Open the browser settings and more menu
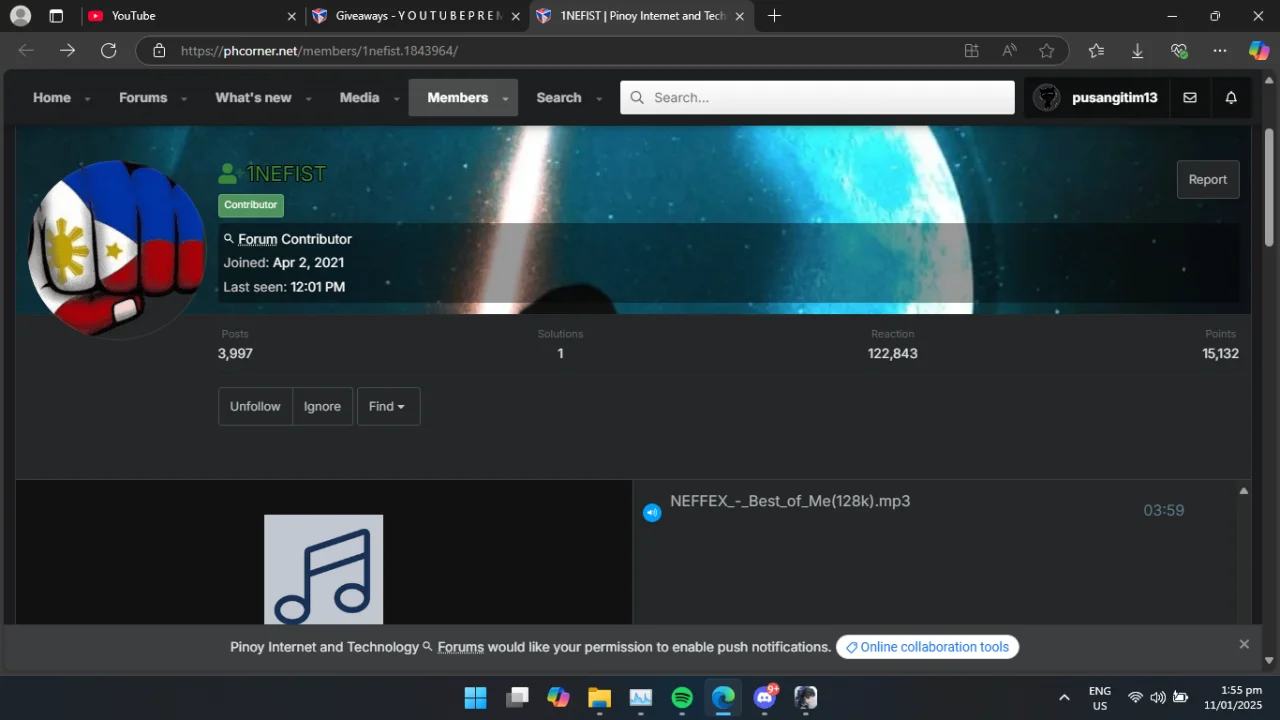Image resolution: width=1280 pixels, height=720 pixels. click(x=1220, y=50)
